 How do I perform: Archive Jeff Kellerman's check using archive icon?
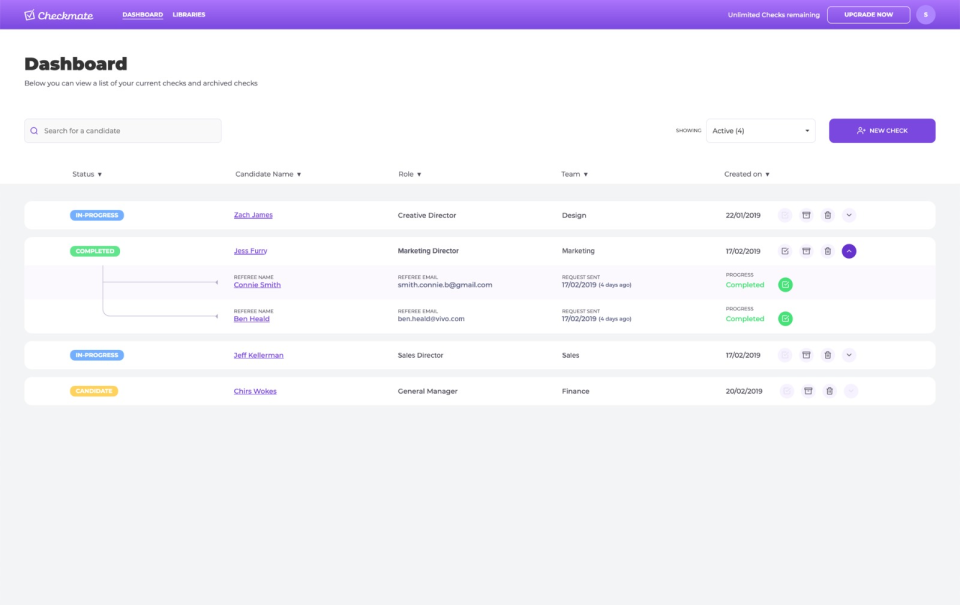tap(807, 355)
